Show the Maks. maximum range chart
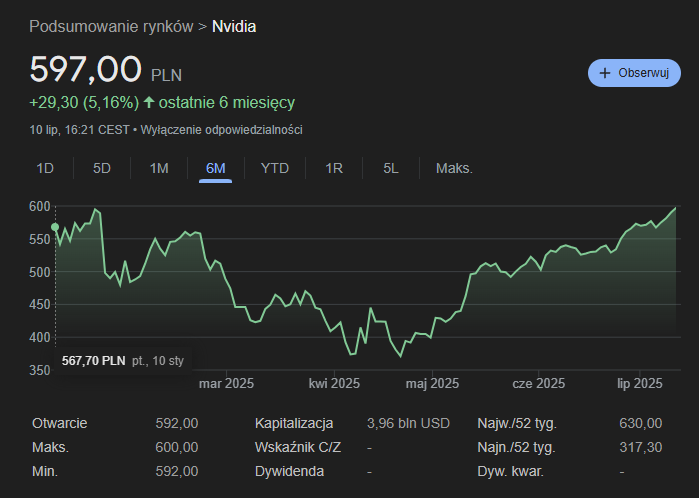Screen dimensions: 699x498 [x=454, y=168]
